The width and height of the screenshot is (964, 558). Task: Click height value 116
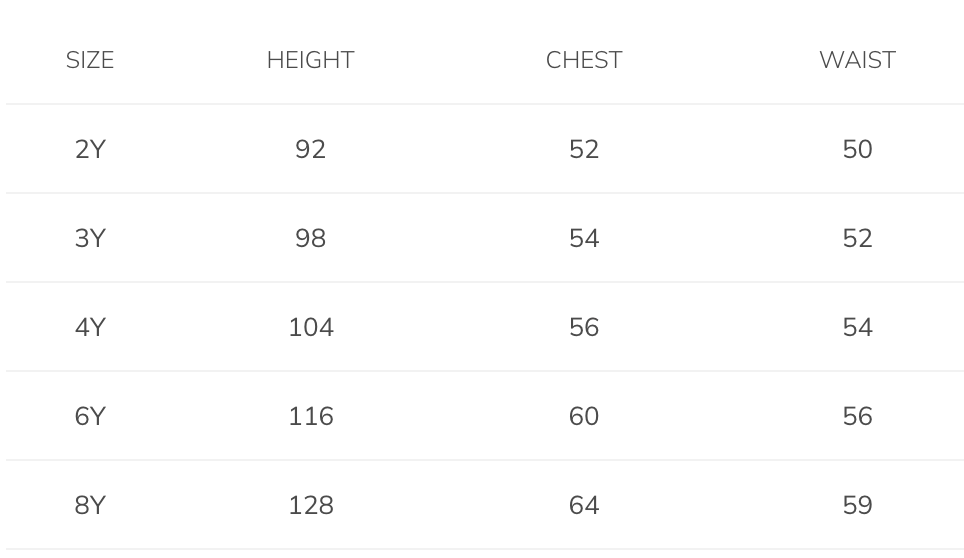tap(310, 416)
